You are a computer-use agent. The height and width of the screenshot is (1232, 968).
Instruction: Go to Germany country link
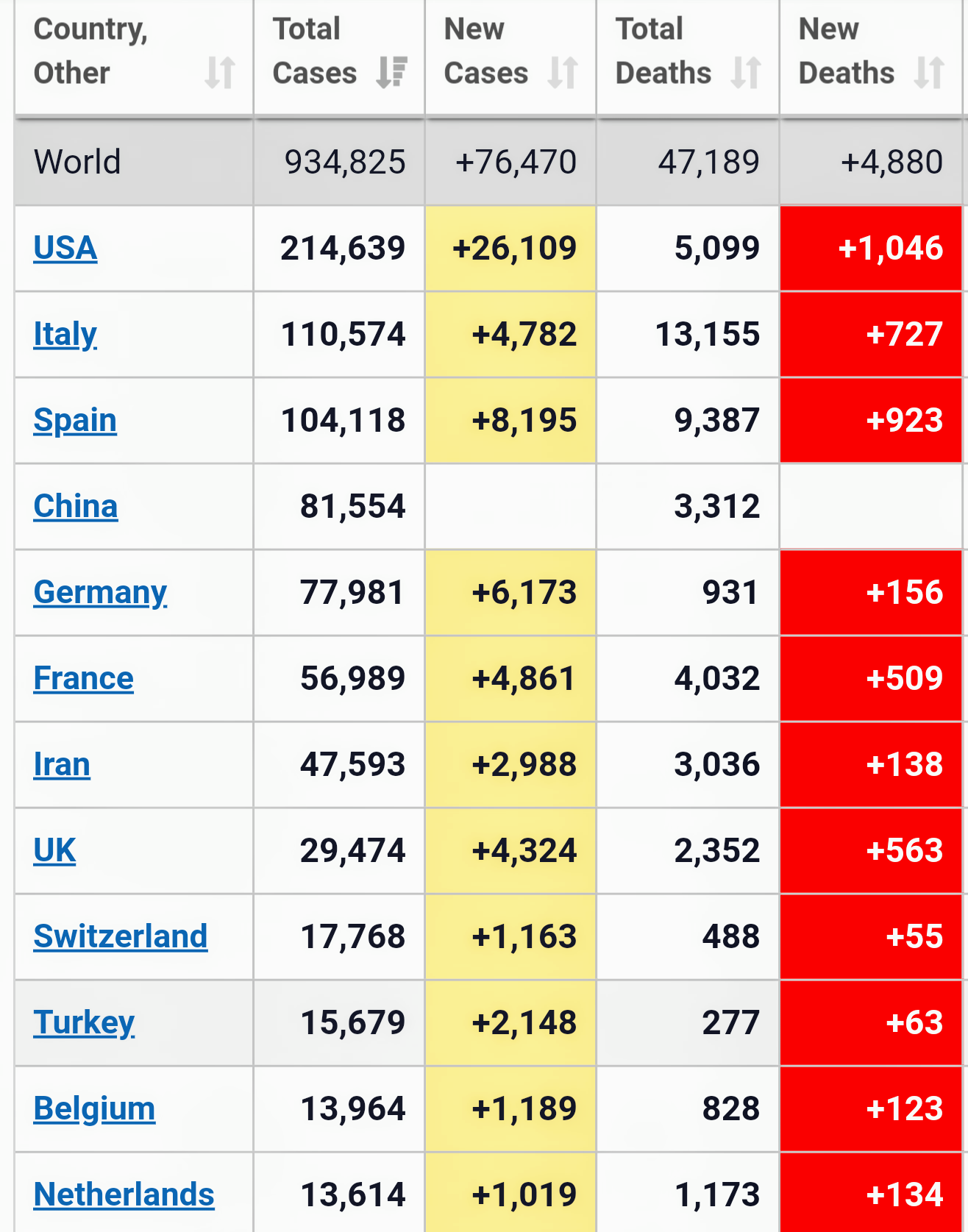[100, 592]
